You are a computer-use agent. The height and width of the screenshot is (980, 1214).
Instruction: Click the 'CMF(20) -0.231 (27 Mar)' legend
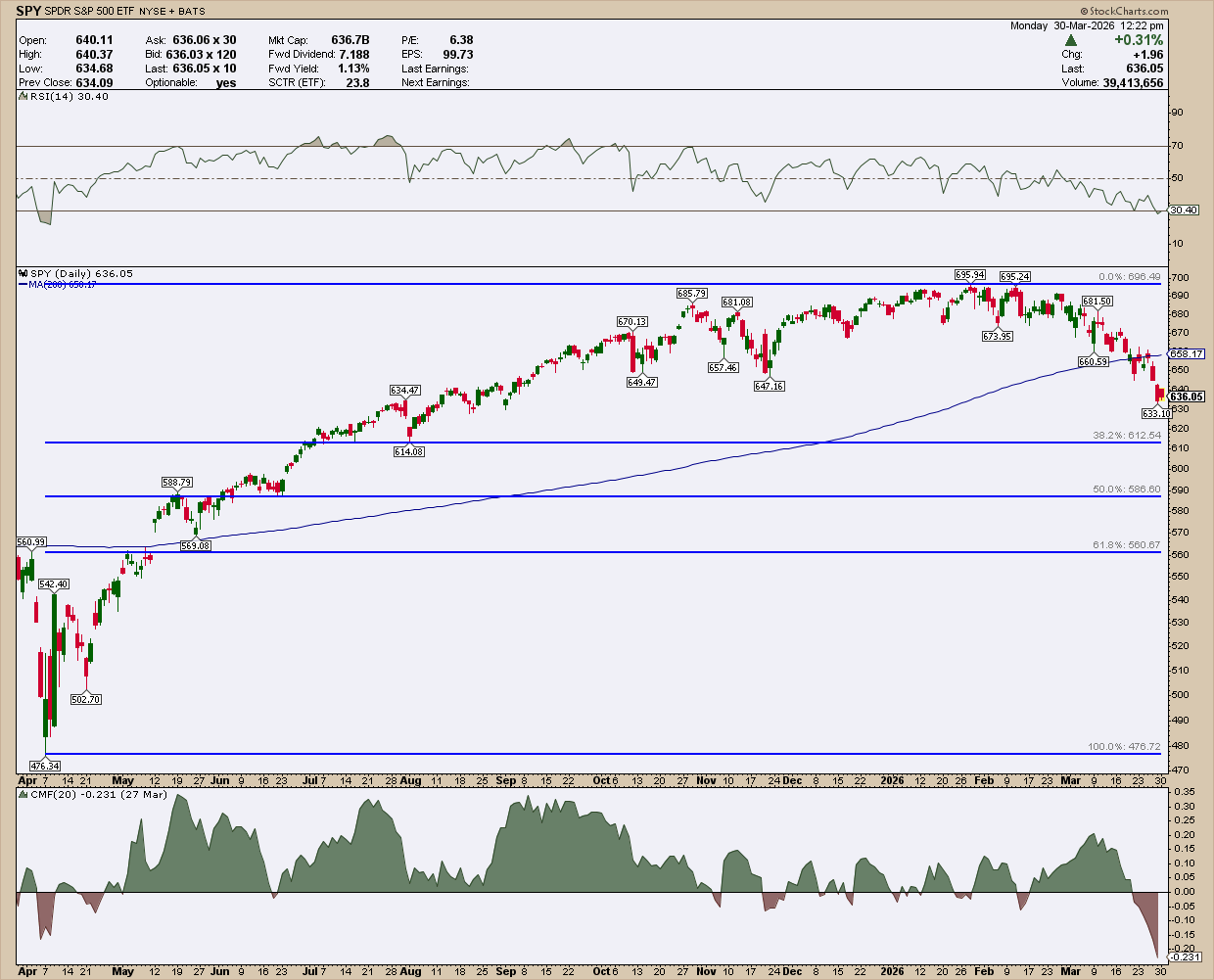tap(99, 795)
